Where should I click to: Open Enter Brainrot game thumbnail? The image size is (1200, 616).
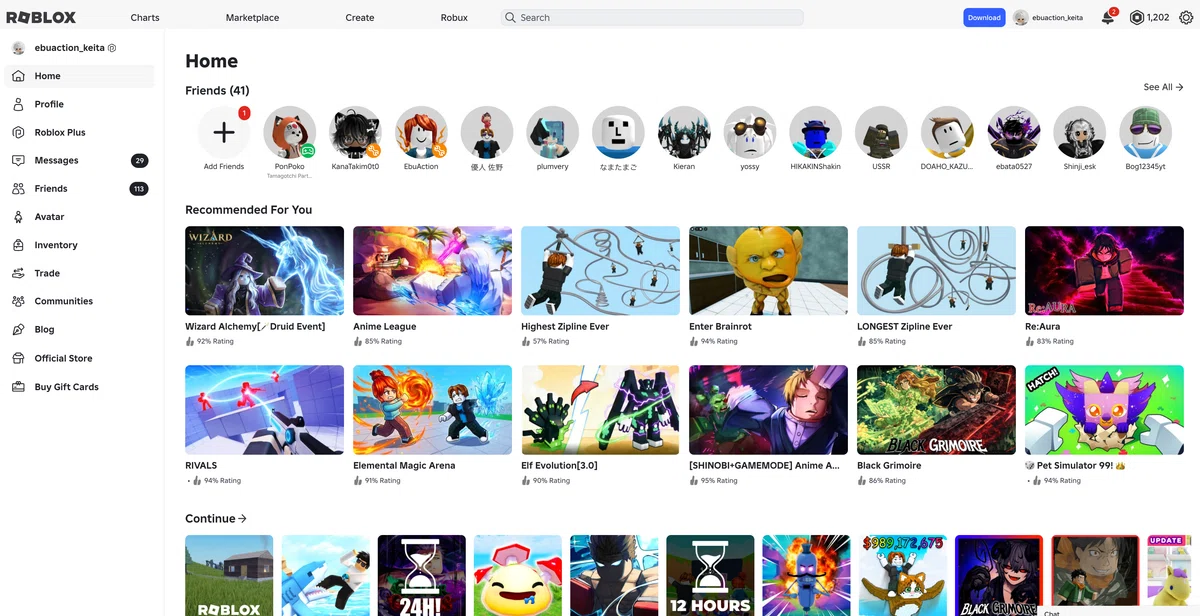[x=768, y=270]
